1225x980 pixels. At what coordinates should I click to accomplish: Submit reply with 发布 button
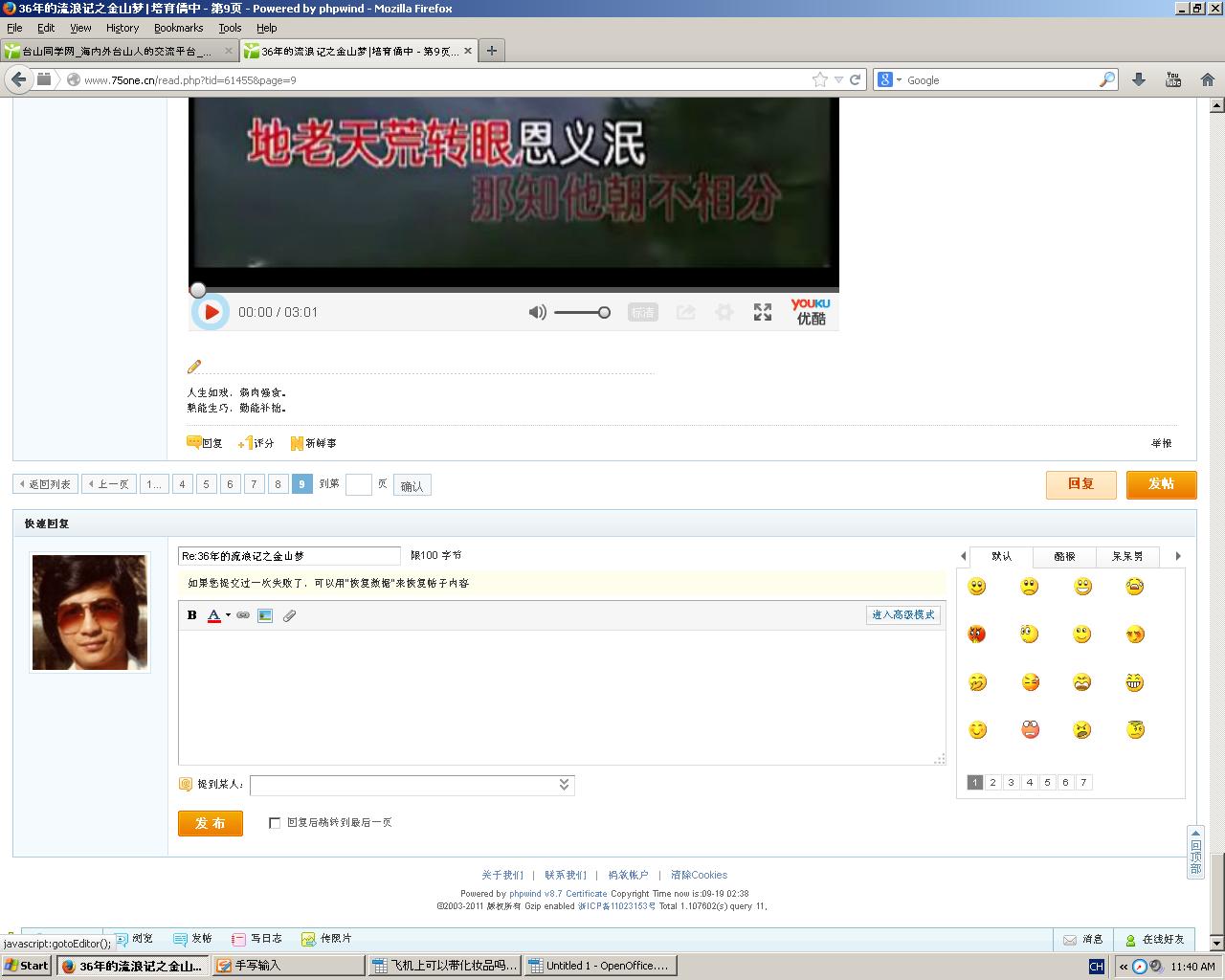(x=211, y=823)
